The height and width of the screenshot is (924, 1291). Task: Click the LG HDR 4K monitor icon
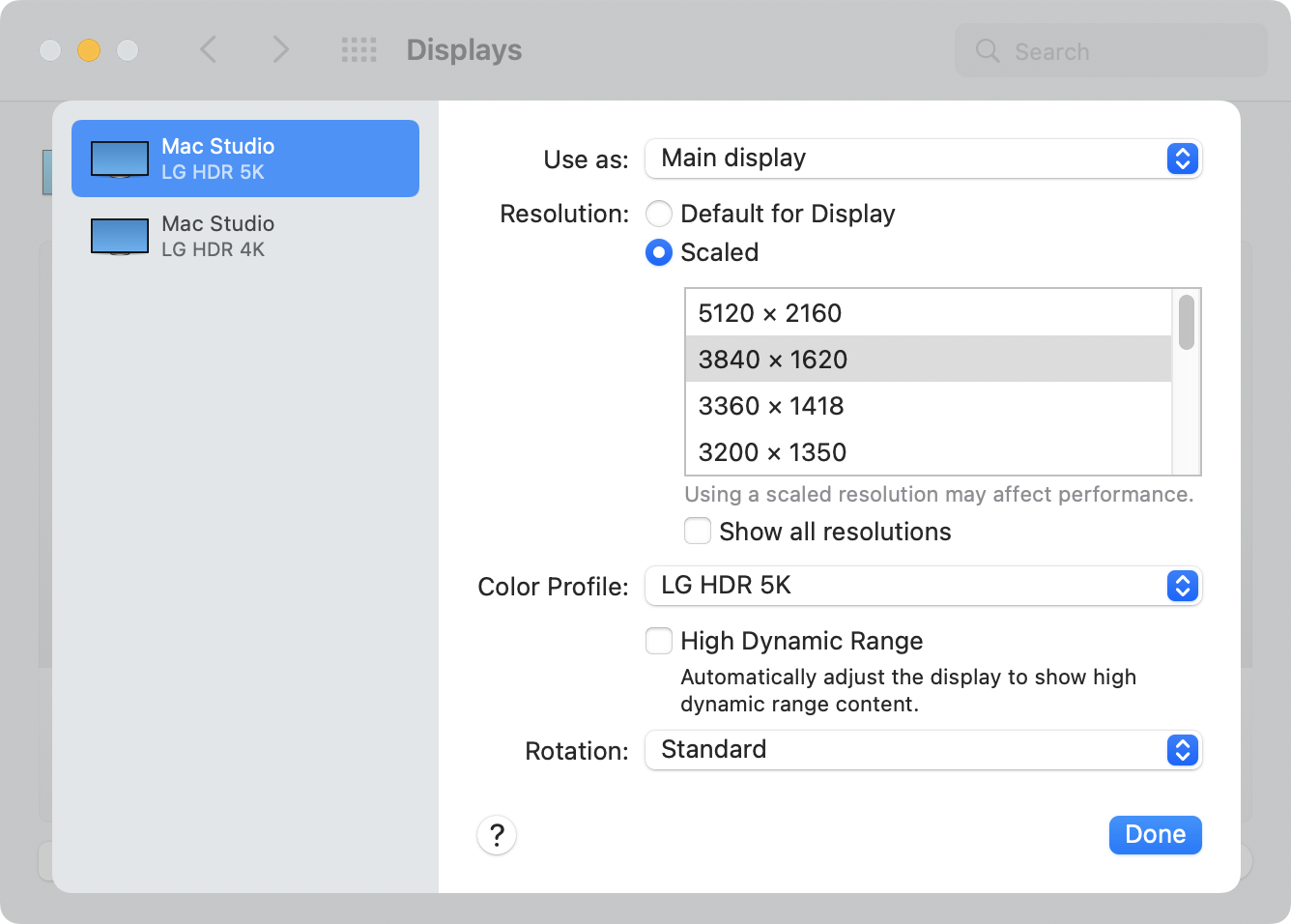click(120, 237)
